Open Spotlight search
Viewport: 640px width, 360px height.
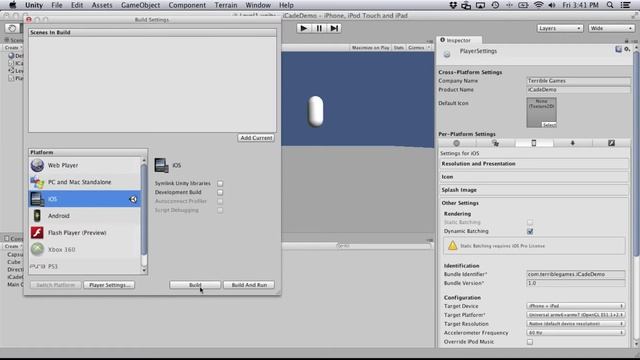[x=610, y=5]
